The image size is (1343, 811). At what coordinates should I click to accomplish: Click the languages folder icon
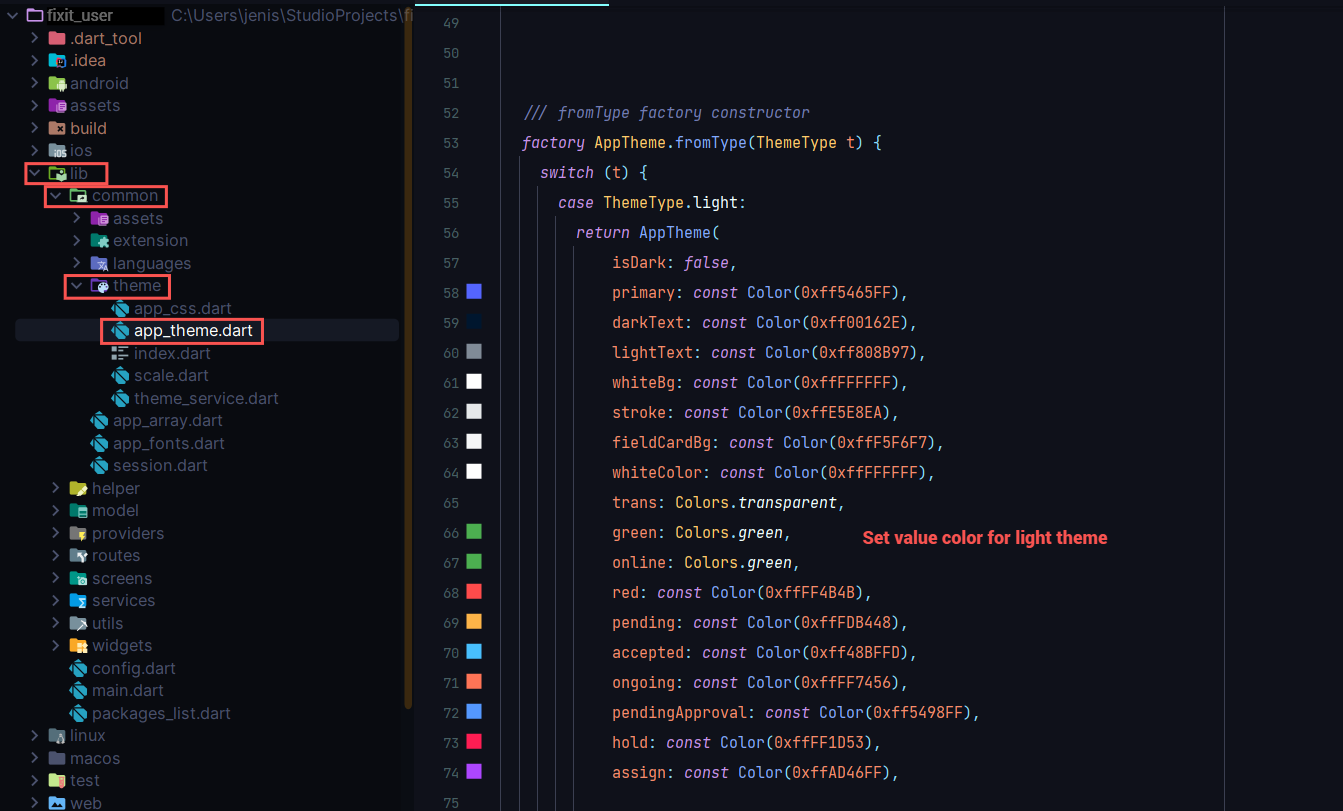pos(99,263)
